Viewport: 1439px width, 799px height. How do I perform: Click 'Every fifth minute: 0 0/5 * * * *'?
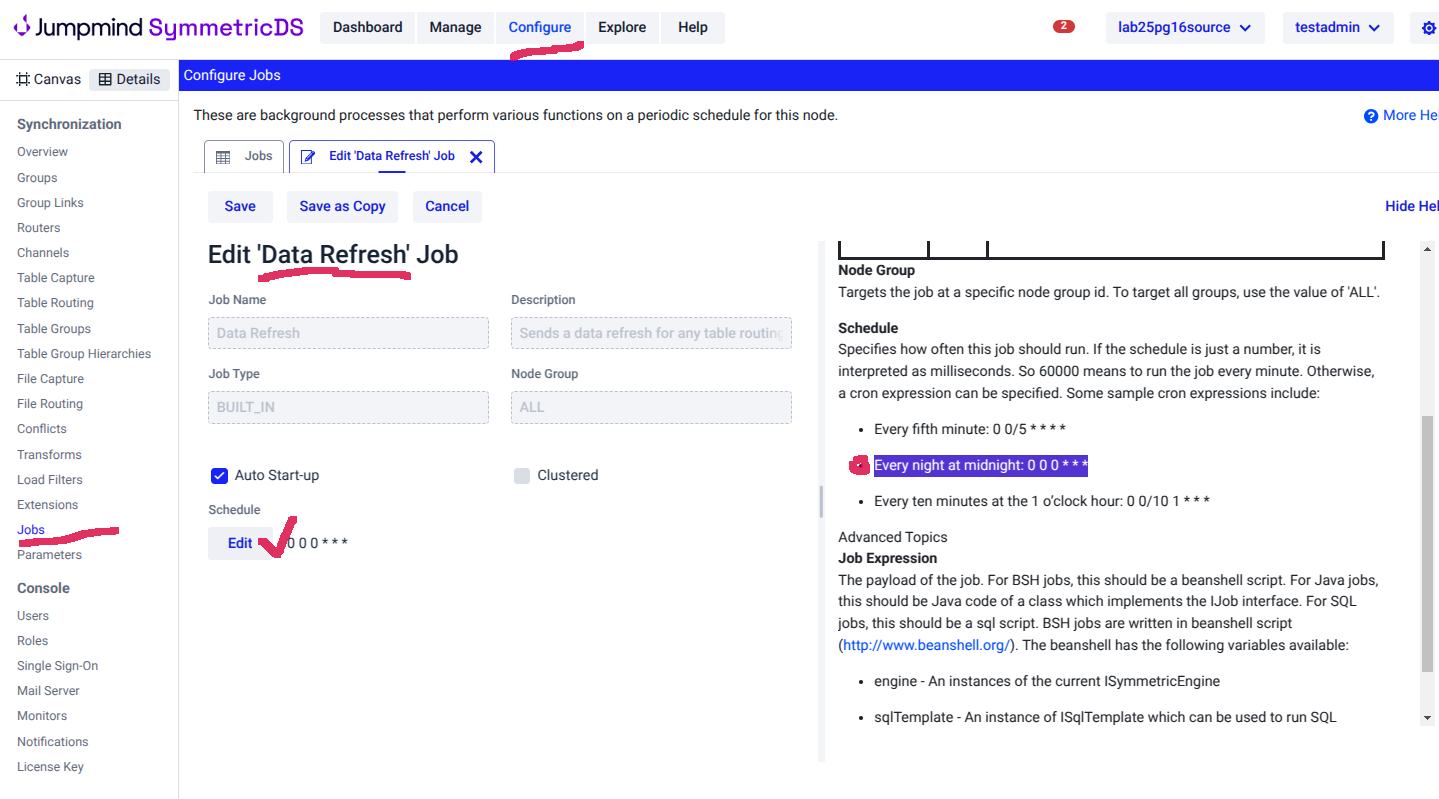[970, 429]
